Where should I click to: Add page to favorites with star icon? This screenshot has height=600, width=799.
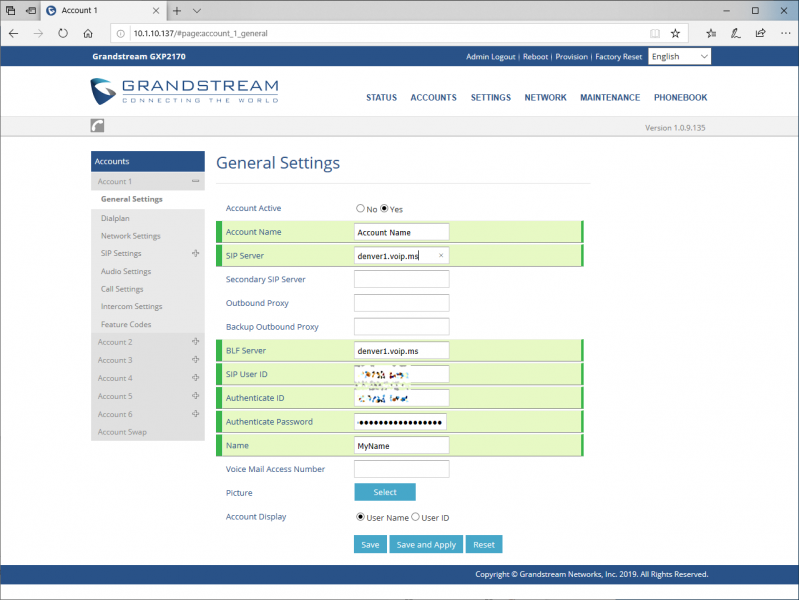click(x=675, y=34)
